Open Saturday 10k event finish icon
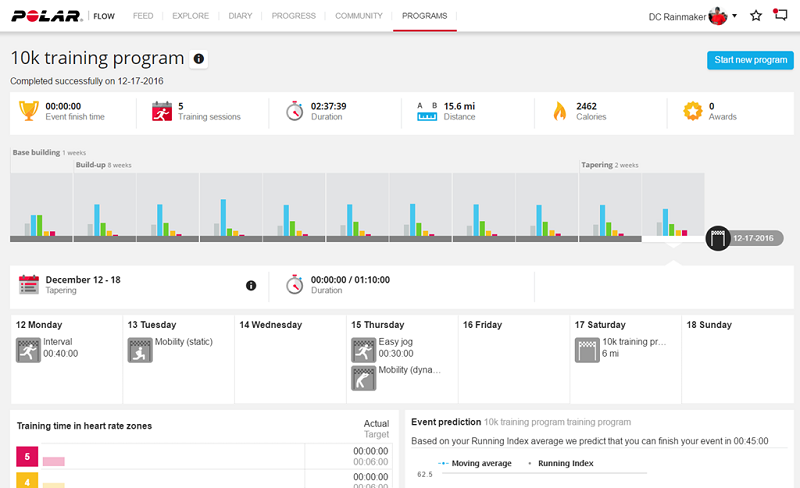 tap(587, 350)
